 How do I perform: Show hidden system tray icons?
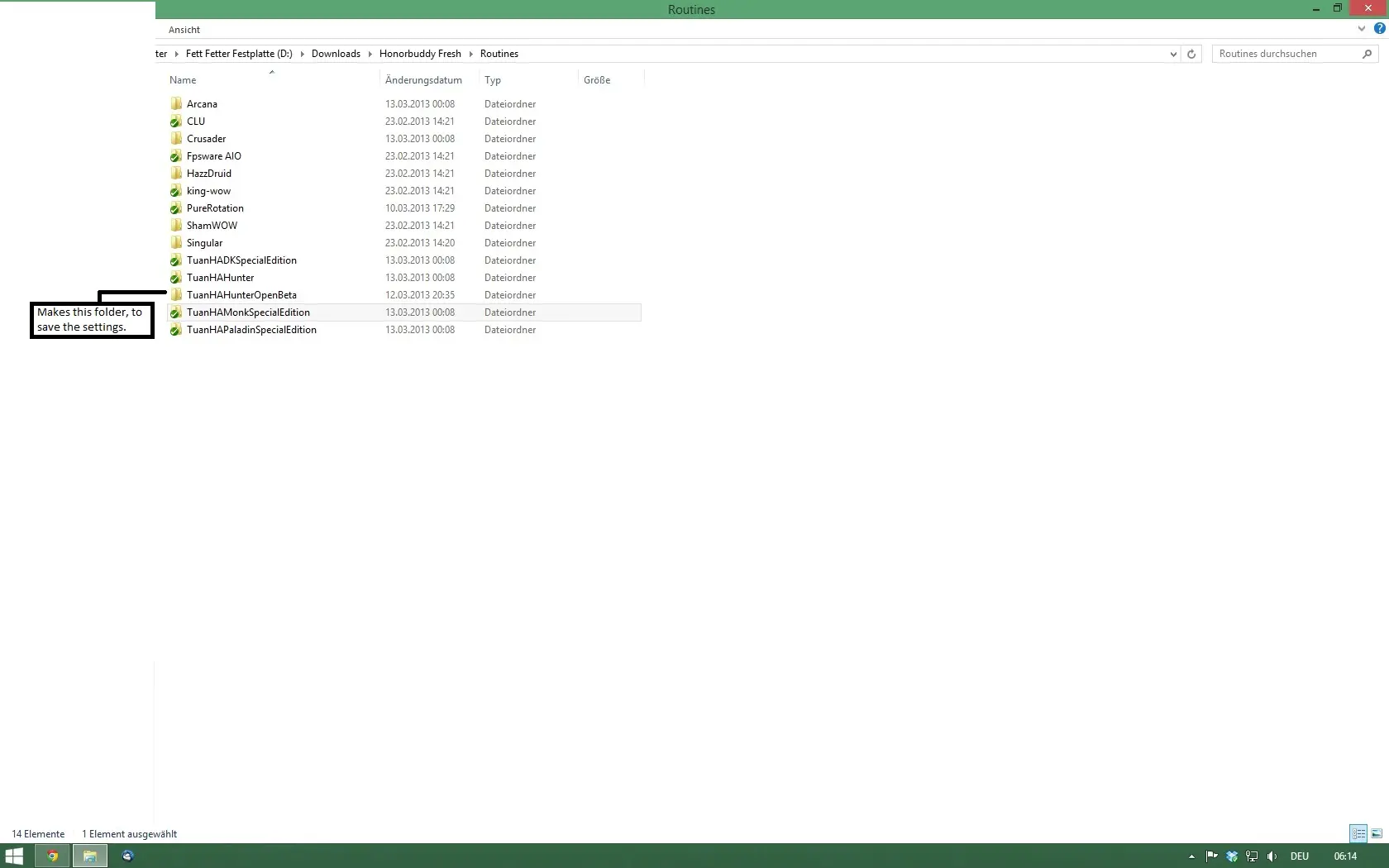[x=1191, y=856]
